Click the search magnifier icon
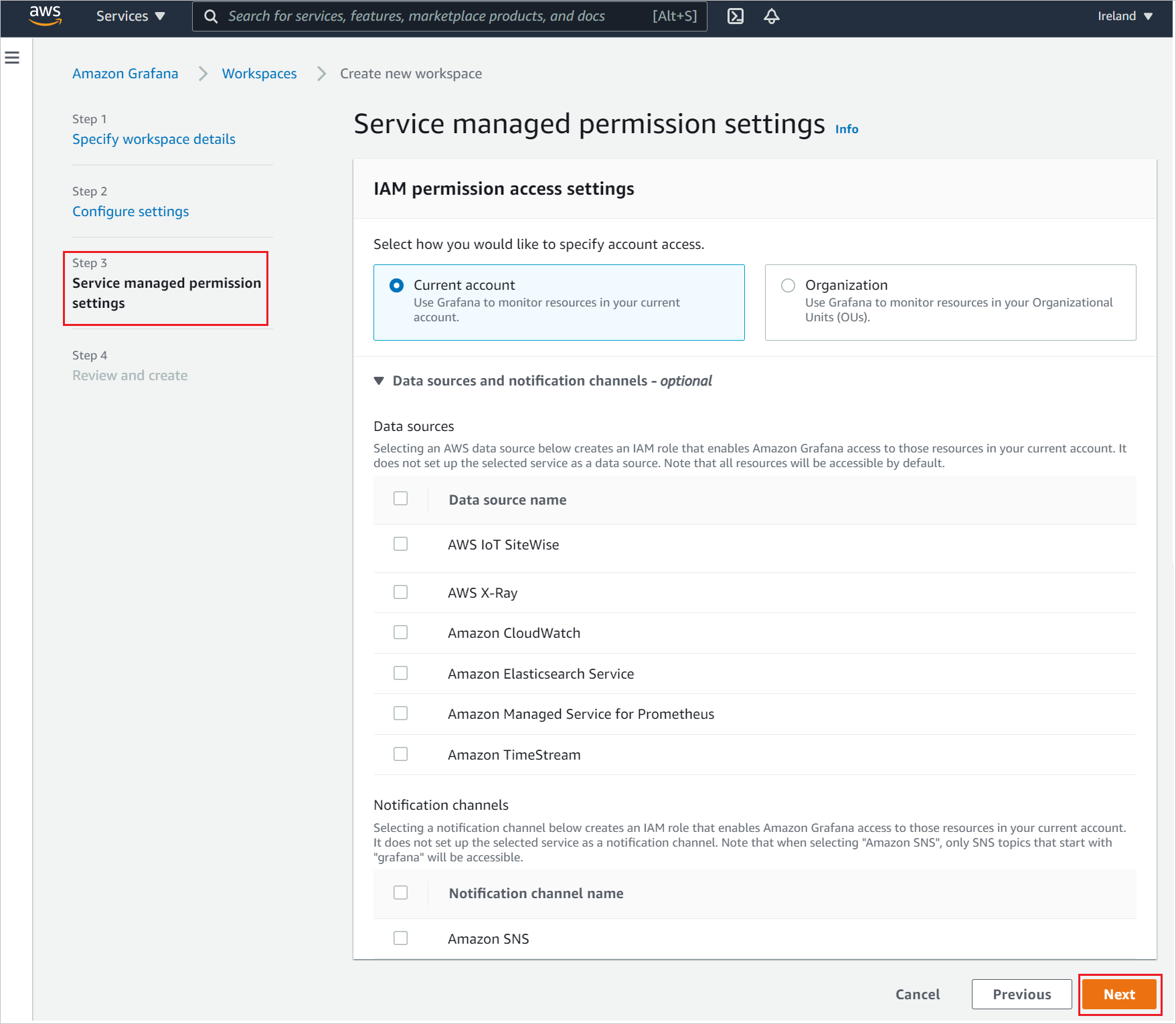 tap(211, 16)
